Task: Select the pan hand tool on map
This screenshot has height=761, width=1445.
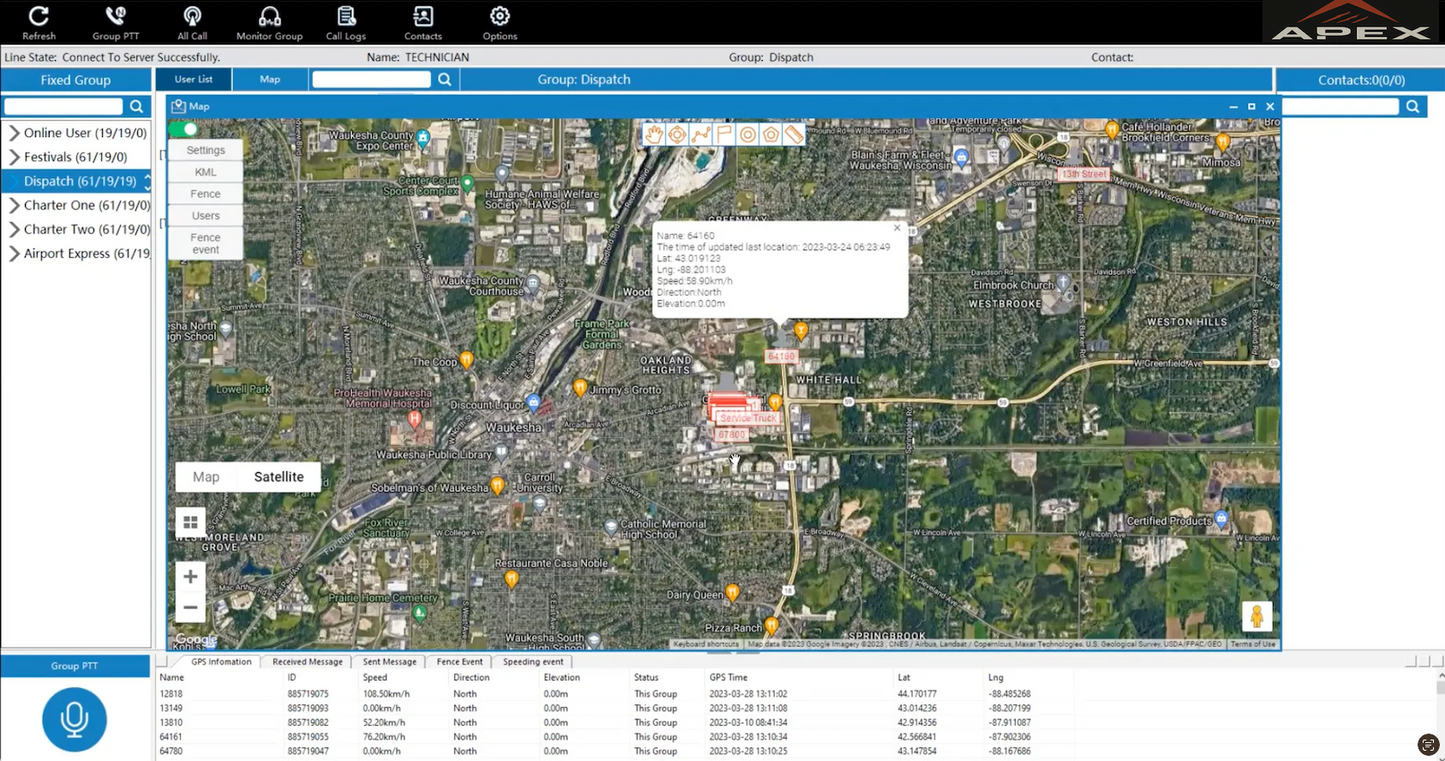Action: click(654, 134)
